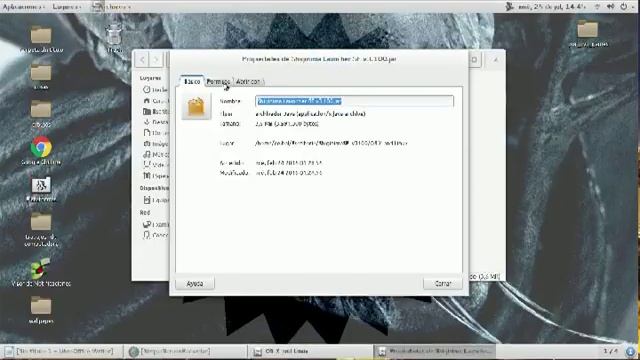Screen dimensions: 640x360
Task: Select the browse network item in sidebar
Action: coord(155,224)
